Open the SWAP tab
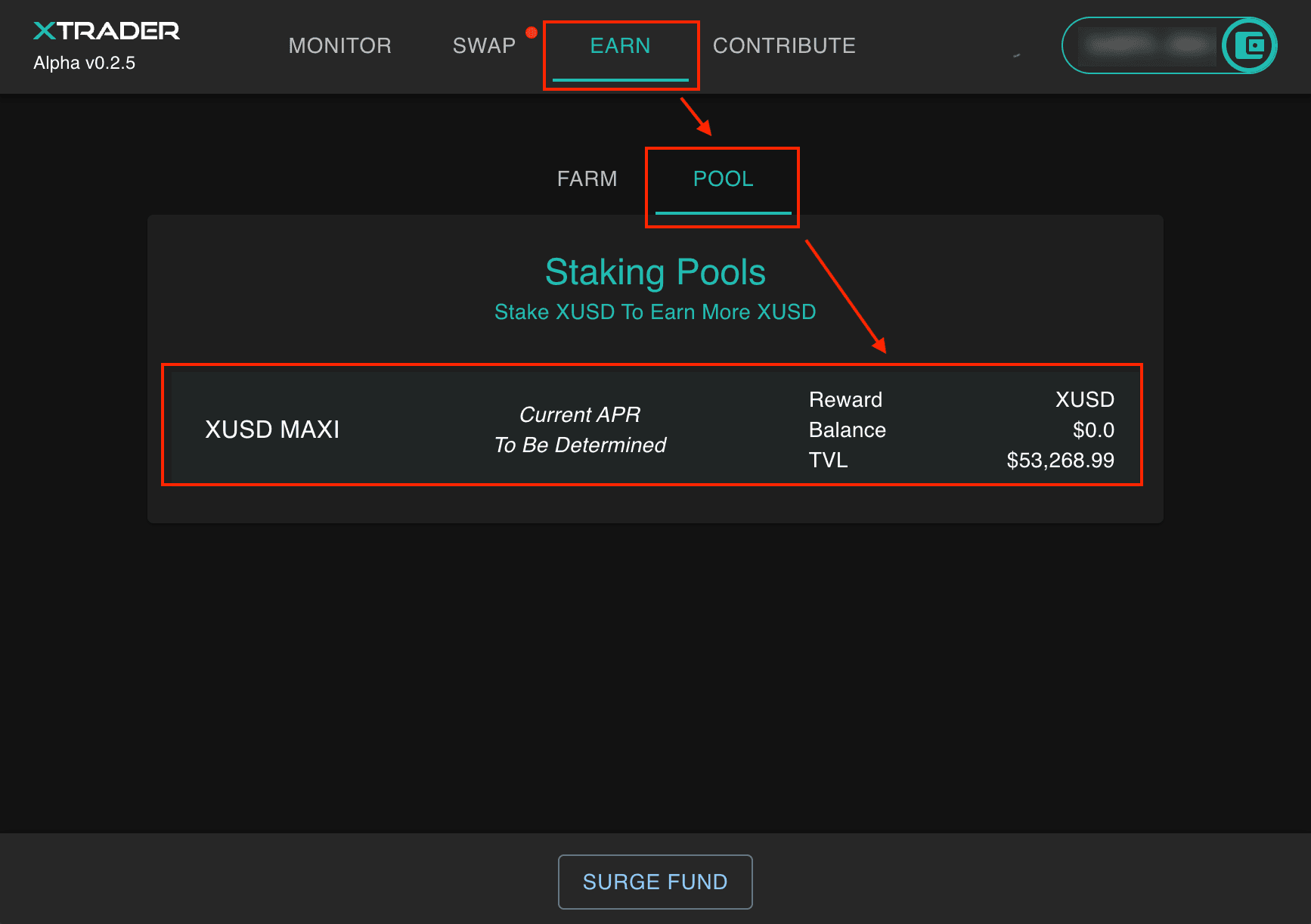 coord(484,46)
